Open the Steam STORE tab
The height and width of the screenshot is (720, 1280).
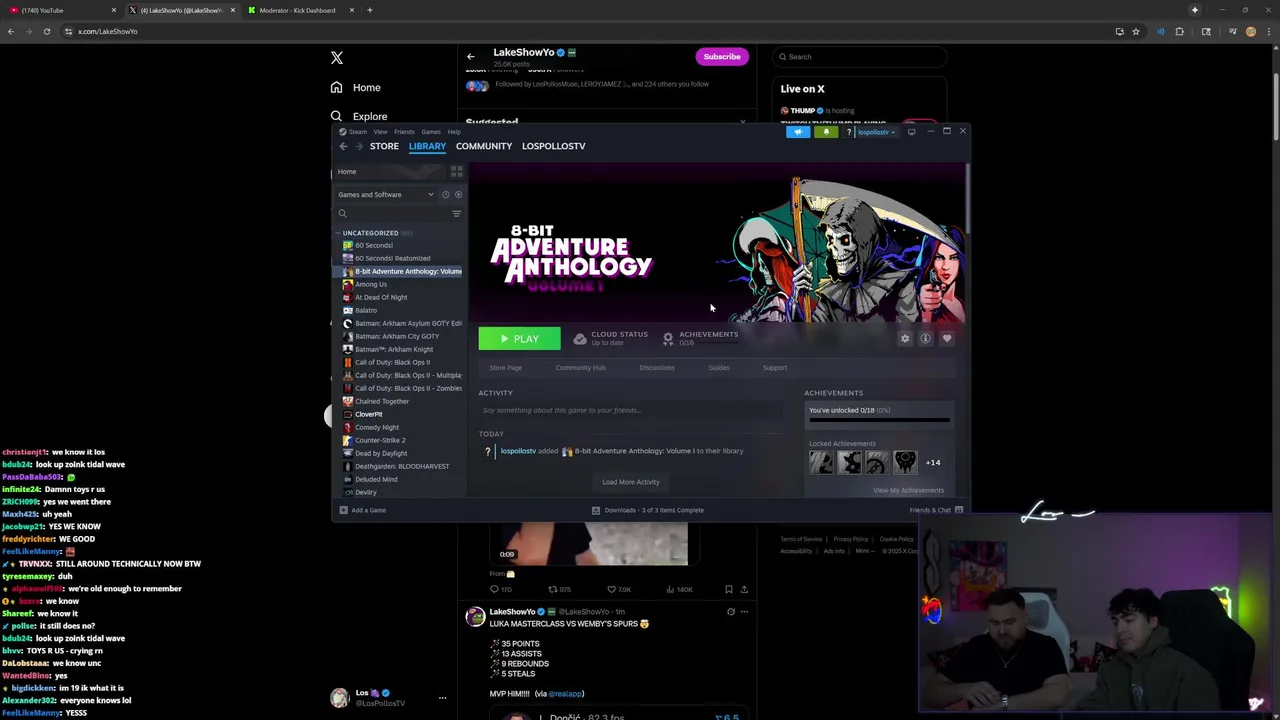pyautogui.click(x=384, y=146)
